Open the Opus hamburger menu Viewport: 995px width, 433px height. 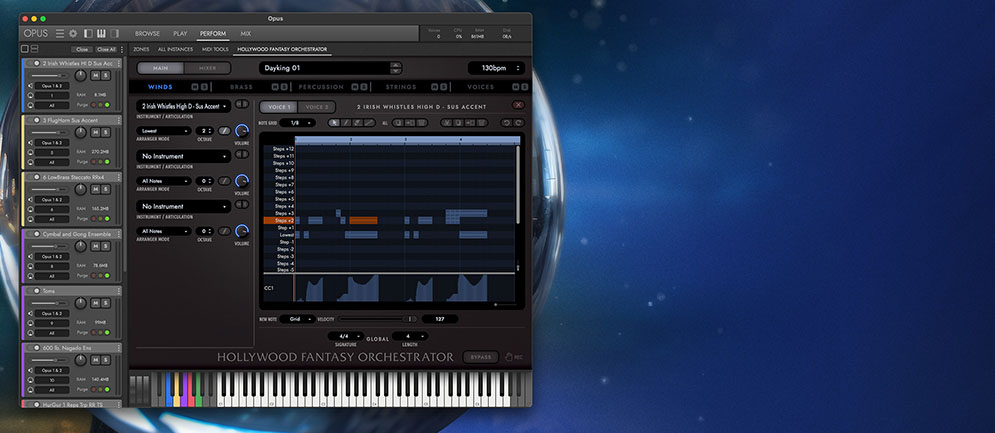point(60,33)
